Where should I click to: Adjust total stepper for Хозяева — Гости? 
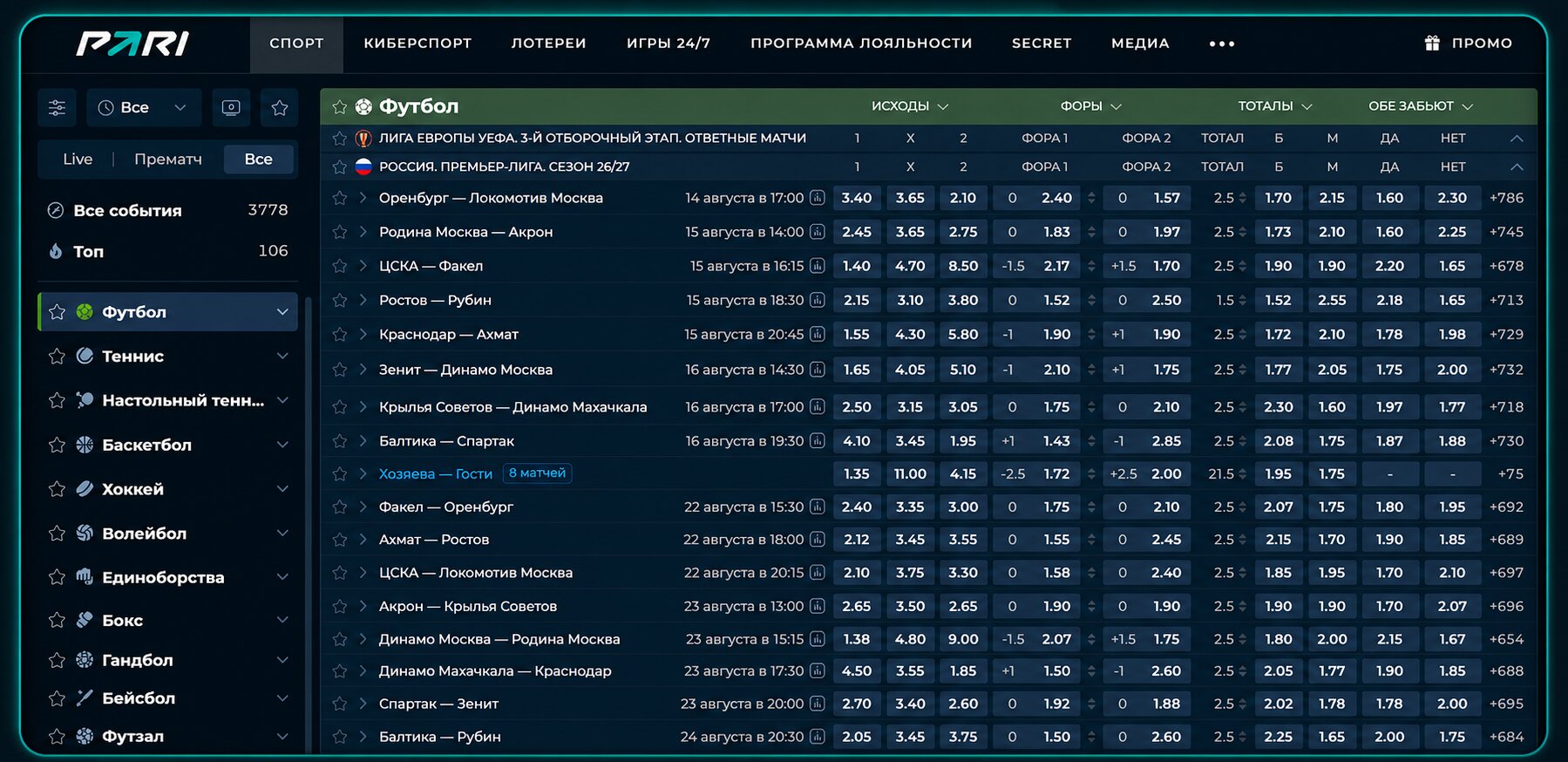pos(1243,473)
